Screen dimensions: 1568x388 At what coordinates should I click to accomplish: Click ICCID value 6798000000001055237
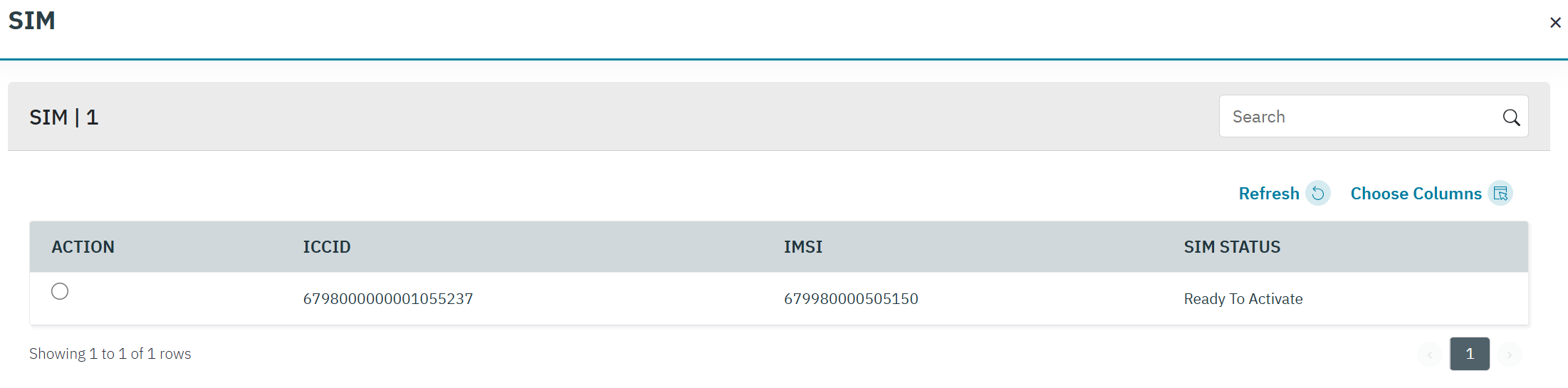click(388, 299)
